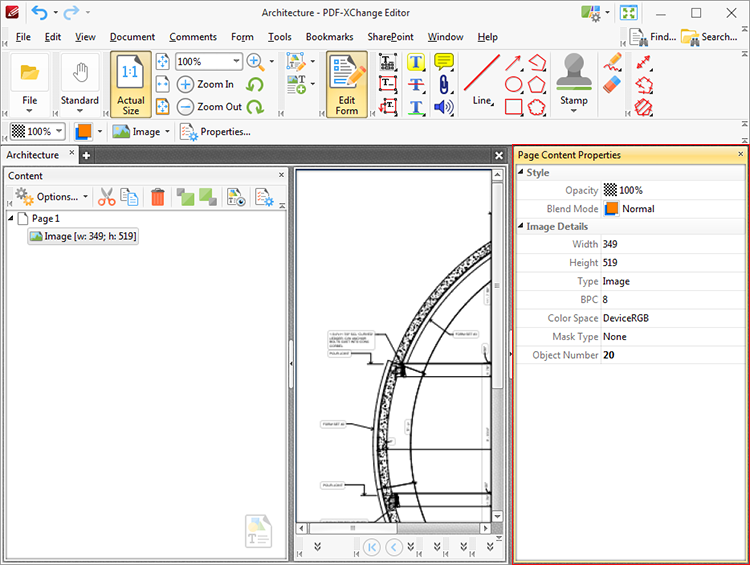Open the Document menu
This screenshot has width=750, height=565.
tap(132, 37)
